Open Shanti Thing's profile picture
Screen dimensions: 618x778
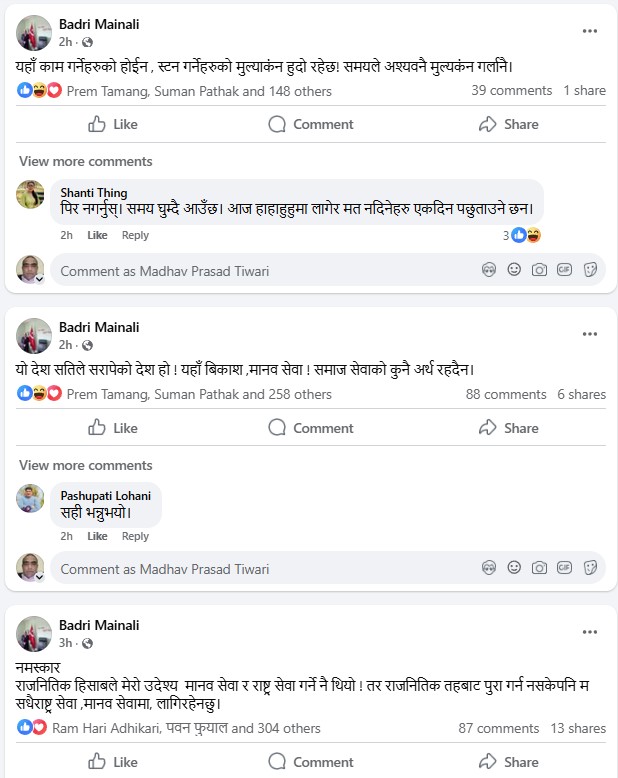coord(31,194)
